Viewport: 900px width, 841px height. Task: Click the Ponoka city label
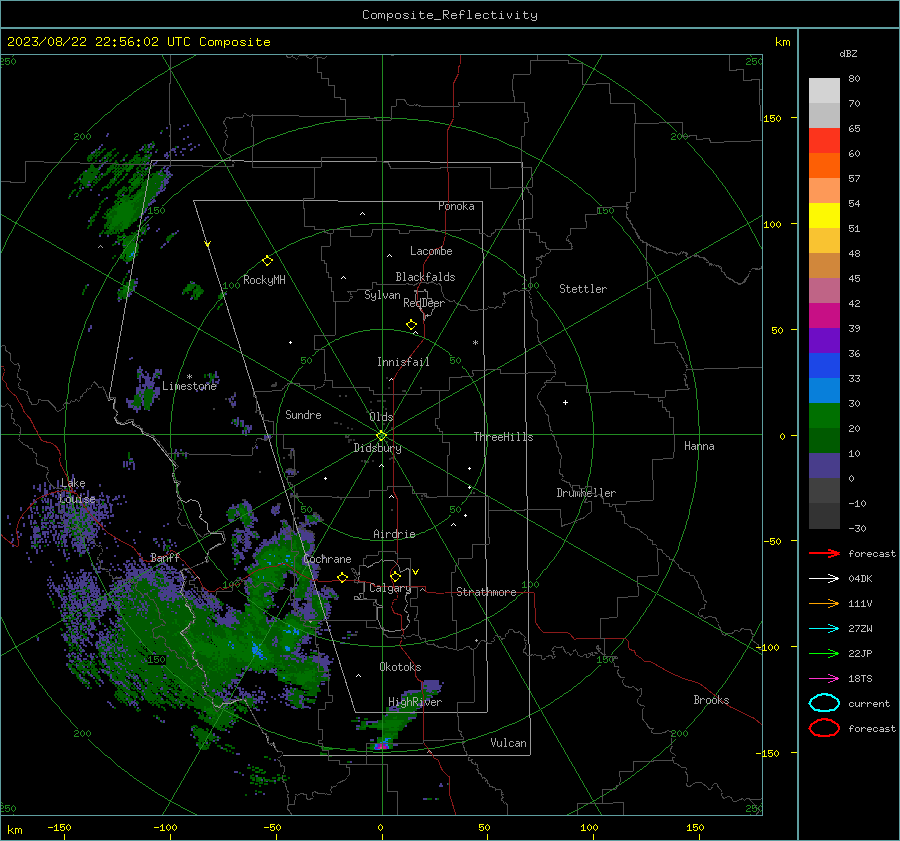pos(456,206)
